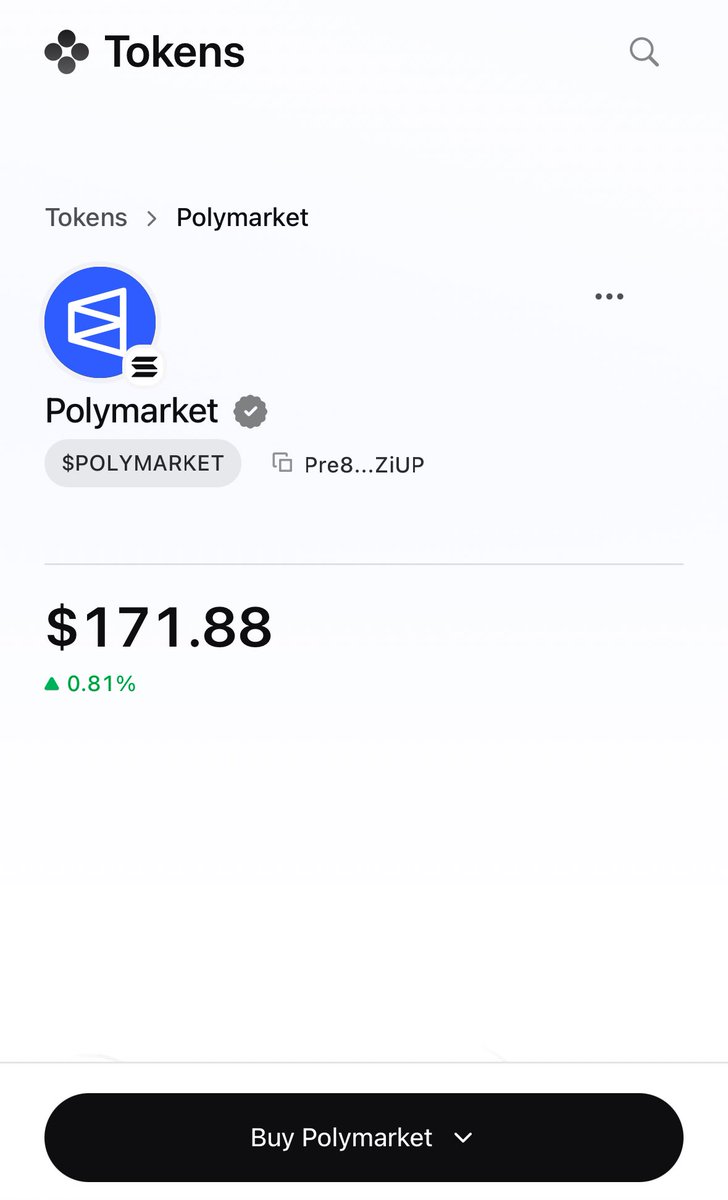
Task: Click the verified checkmark badge
Action: pyautogui.click(x=250, y=411)
